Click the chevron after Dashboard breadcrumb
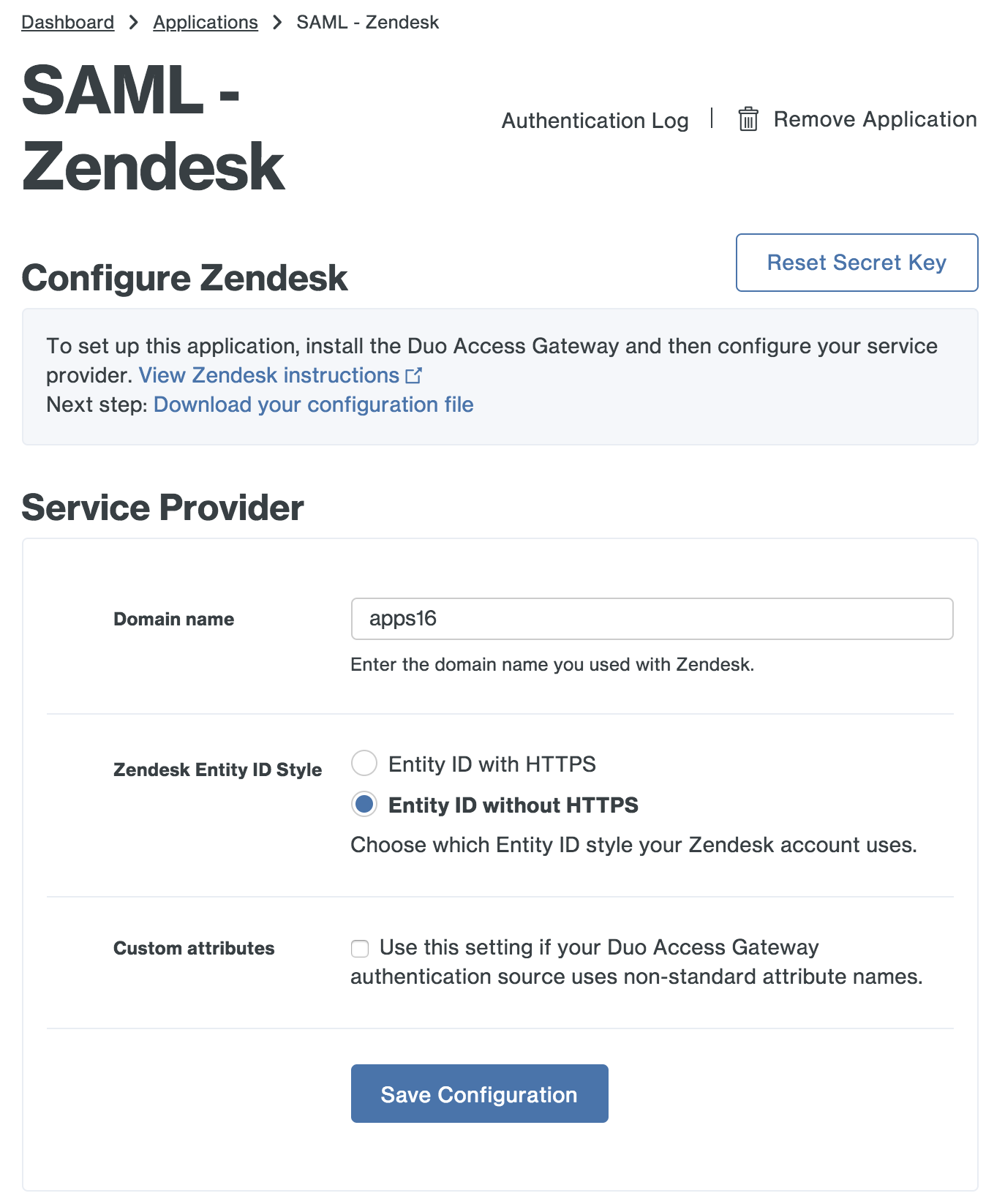Viewport: 1005px width, 1204px height. pos(133,23)
